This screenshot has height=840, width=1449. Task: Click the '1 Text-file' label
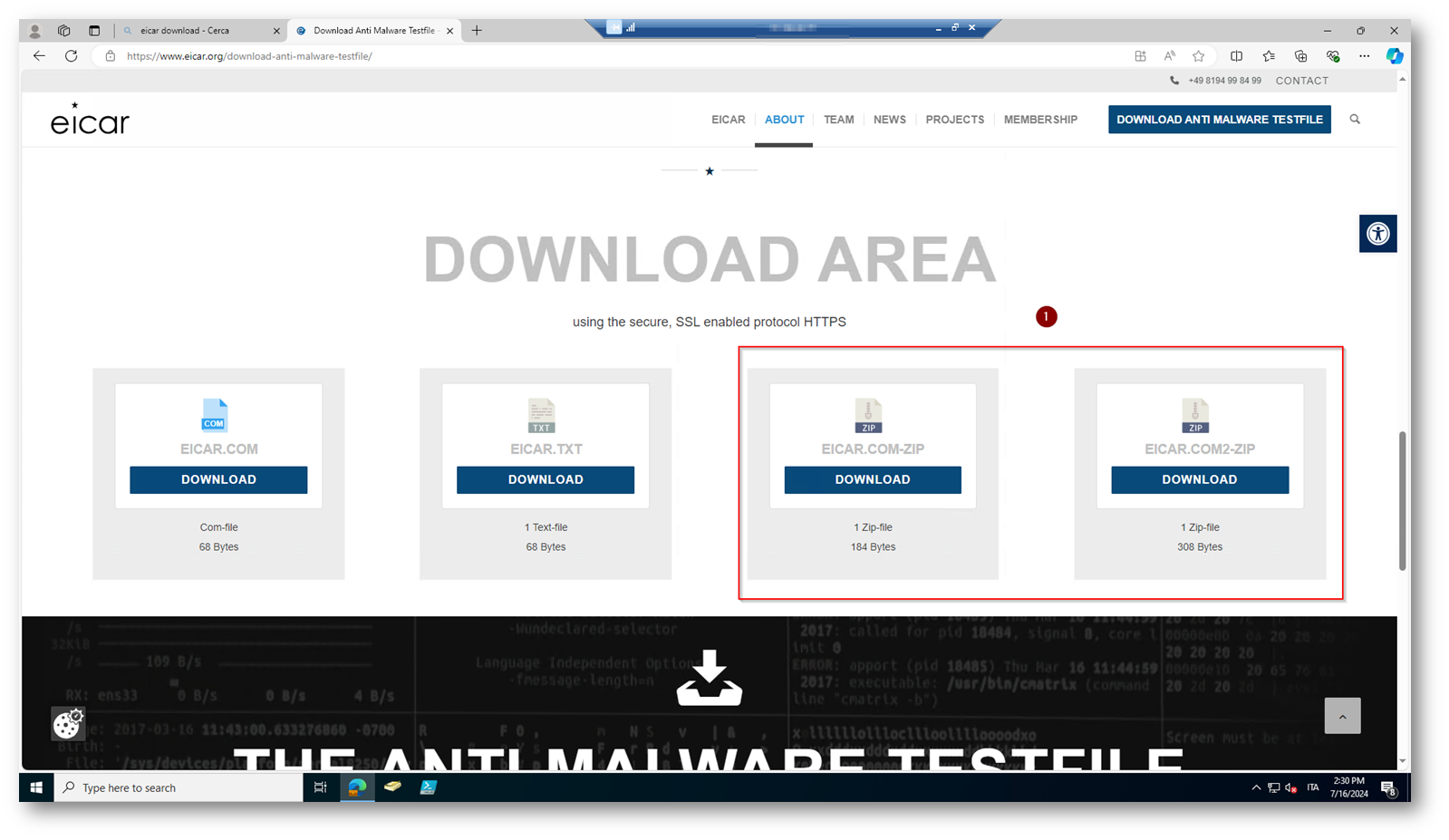tap(546, 527)
